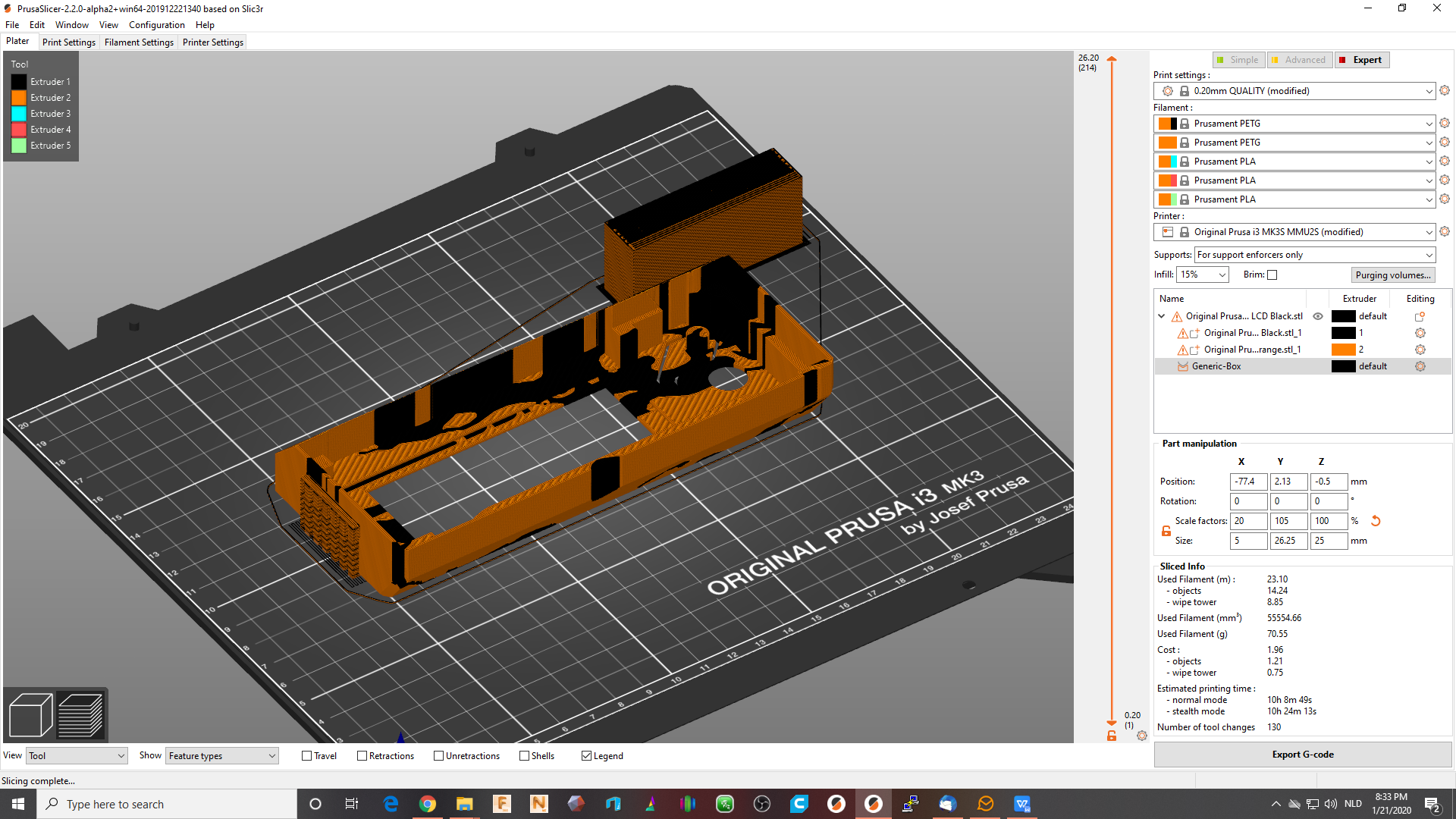The width and height of the screenshot is (1456, 819).
Task: Open printer settings gear for MK3S MMU2S
Action: pyautogui.click(x=1445, y=232)
